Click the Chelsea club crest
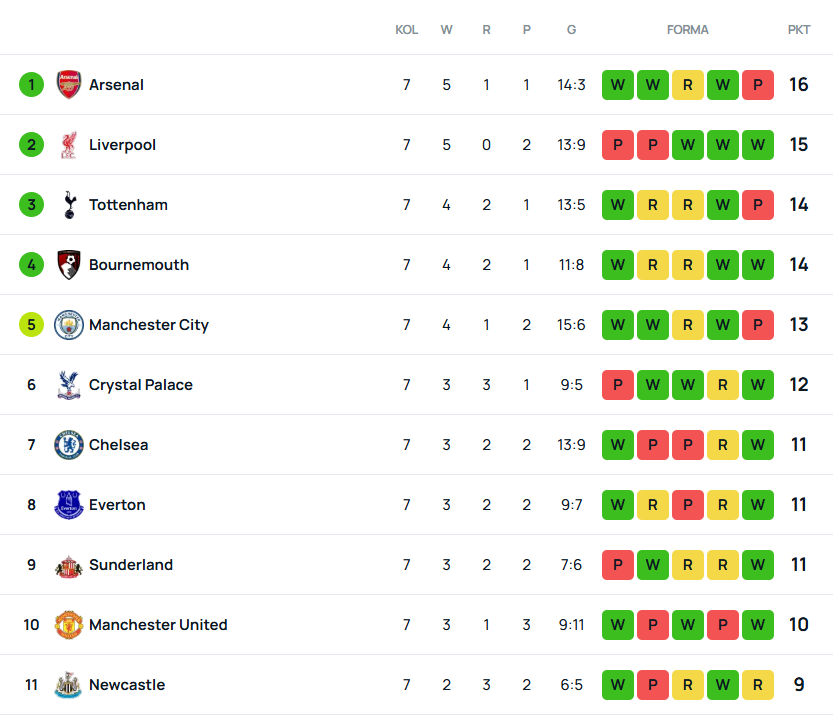Screen dimensions: 833x721 [68, 445]
